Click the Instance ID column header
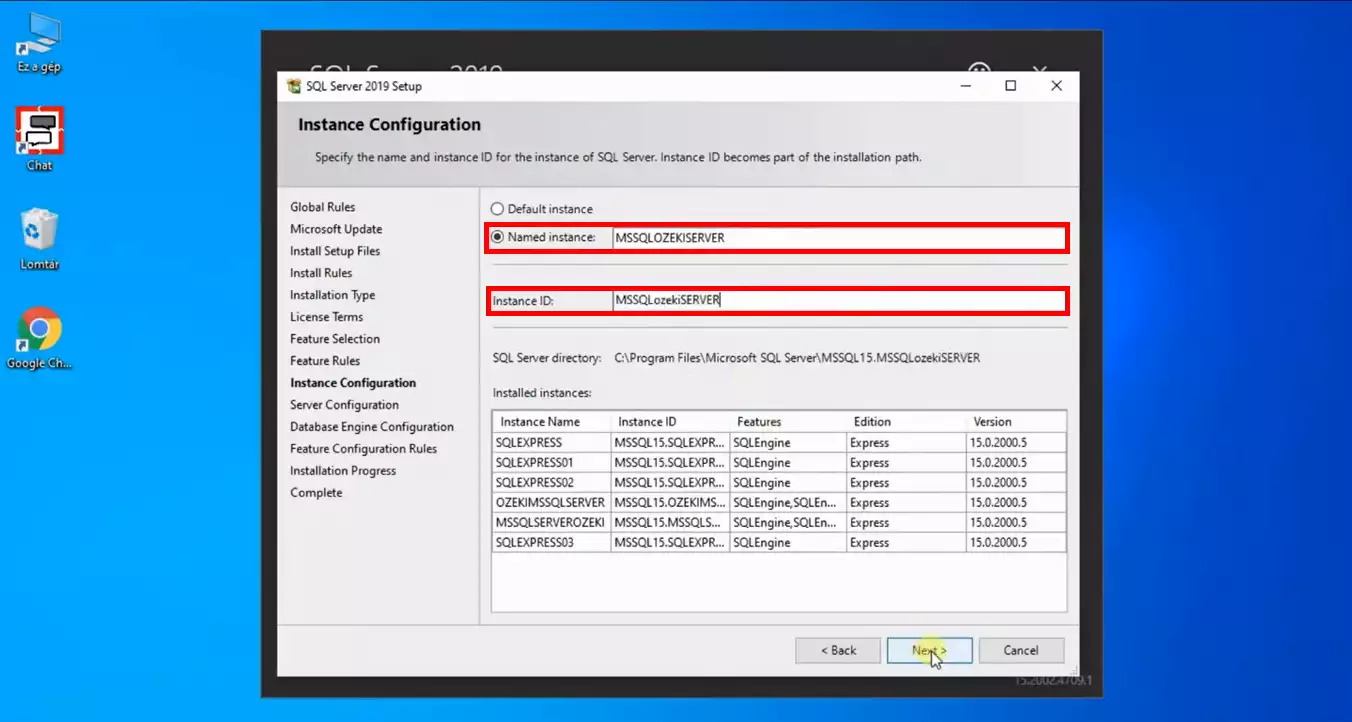This screenshot has height=722, width=1352. tap(670, 422)
